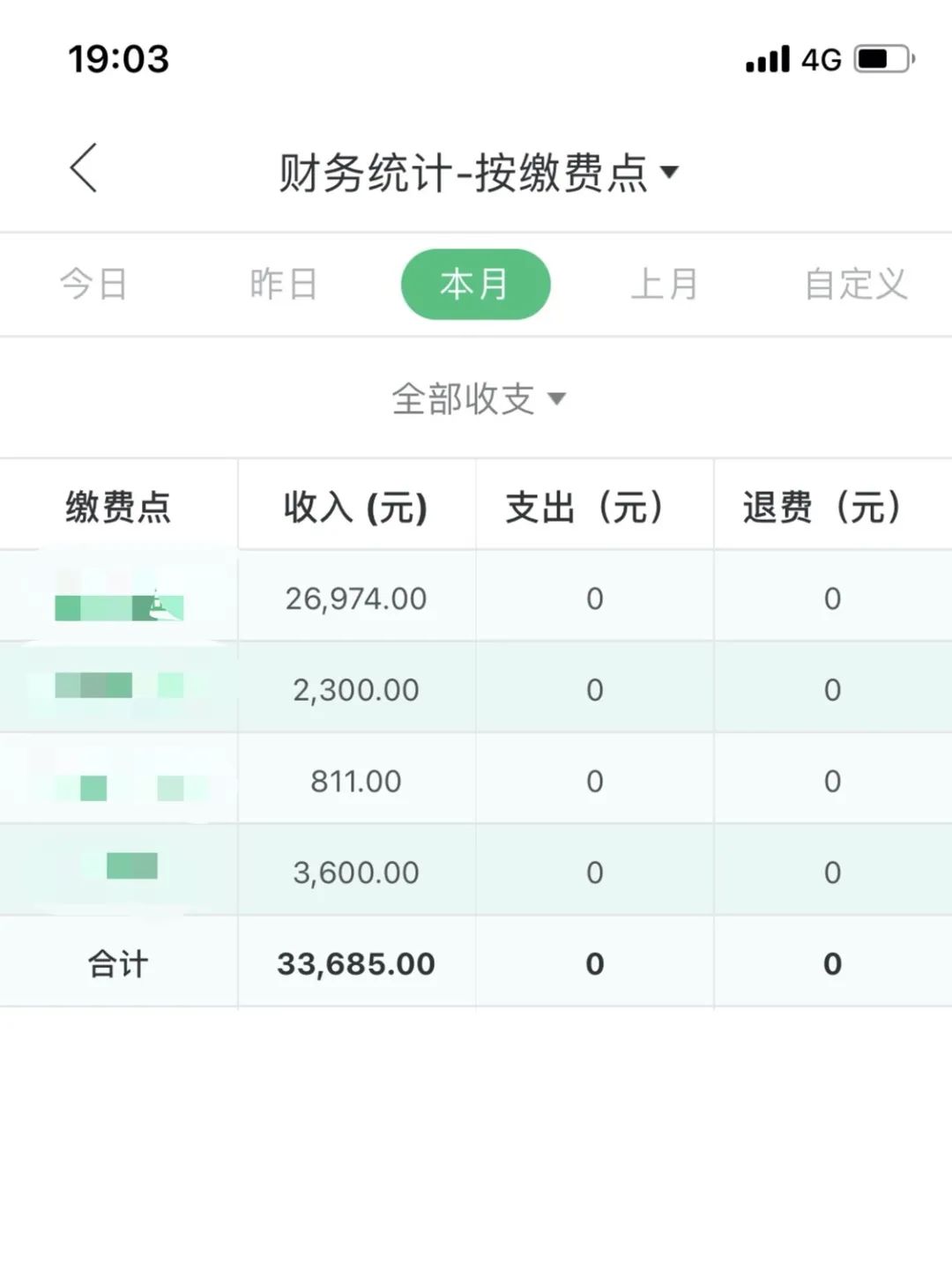Tap the back arrow icon

(82, 167)
